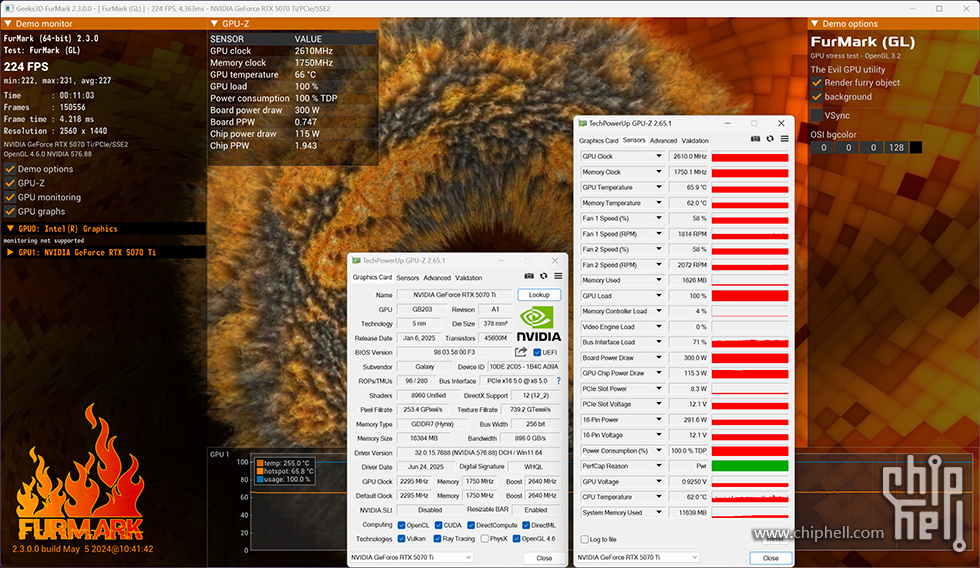Disable Render furry object option
980x568 pixels.
click(x=817, y=83)
